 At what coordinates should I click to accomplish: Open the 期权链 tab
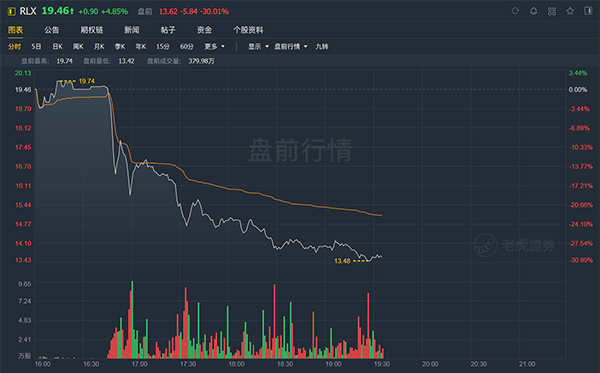tap(91, 30)
